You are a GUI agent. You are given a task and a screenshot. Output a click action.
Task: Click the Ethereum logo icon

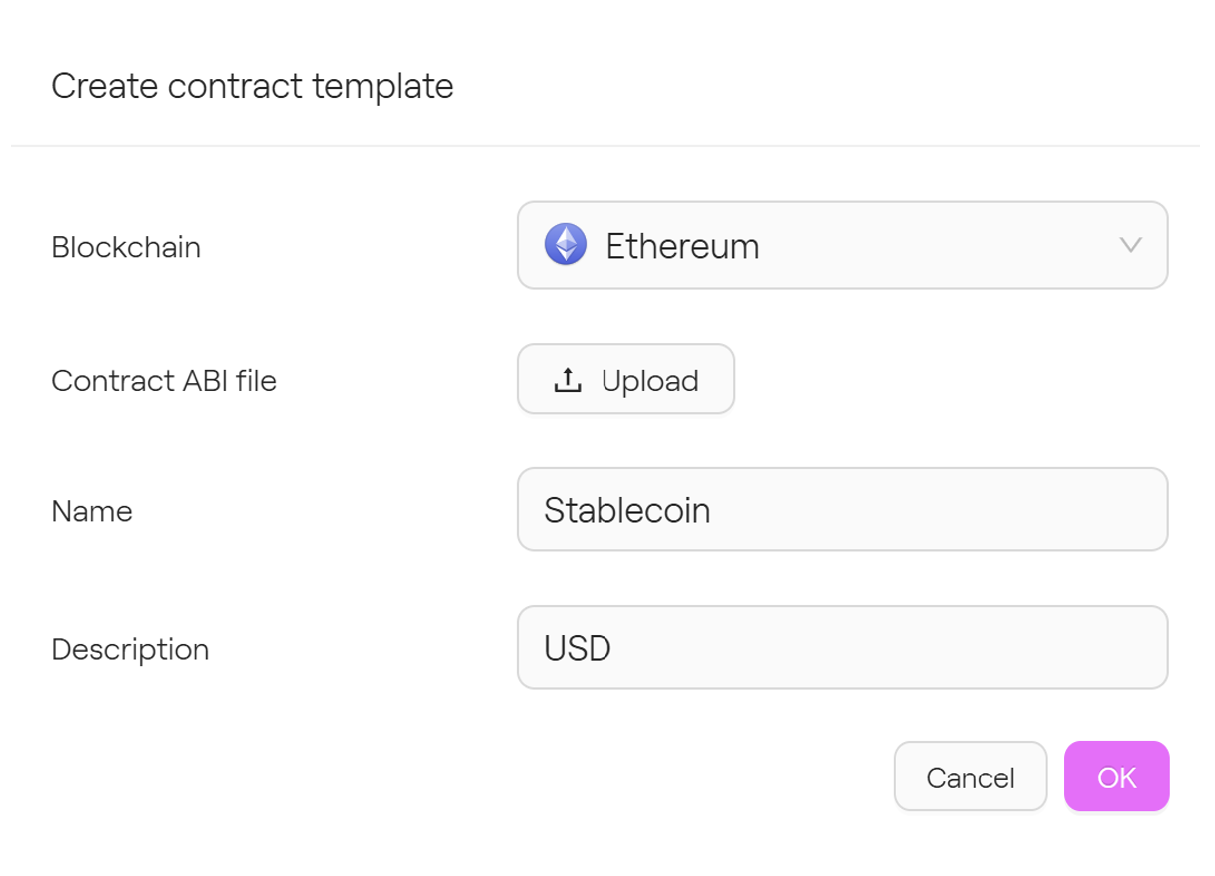(x=566, y=245)
